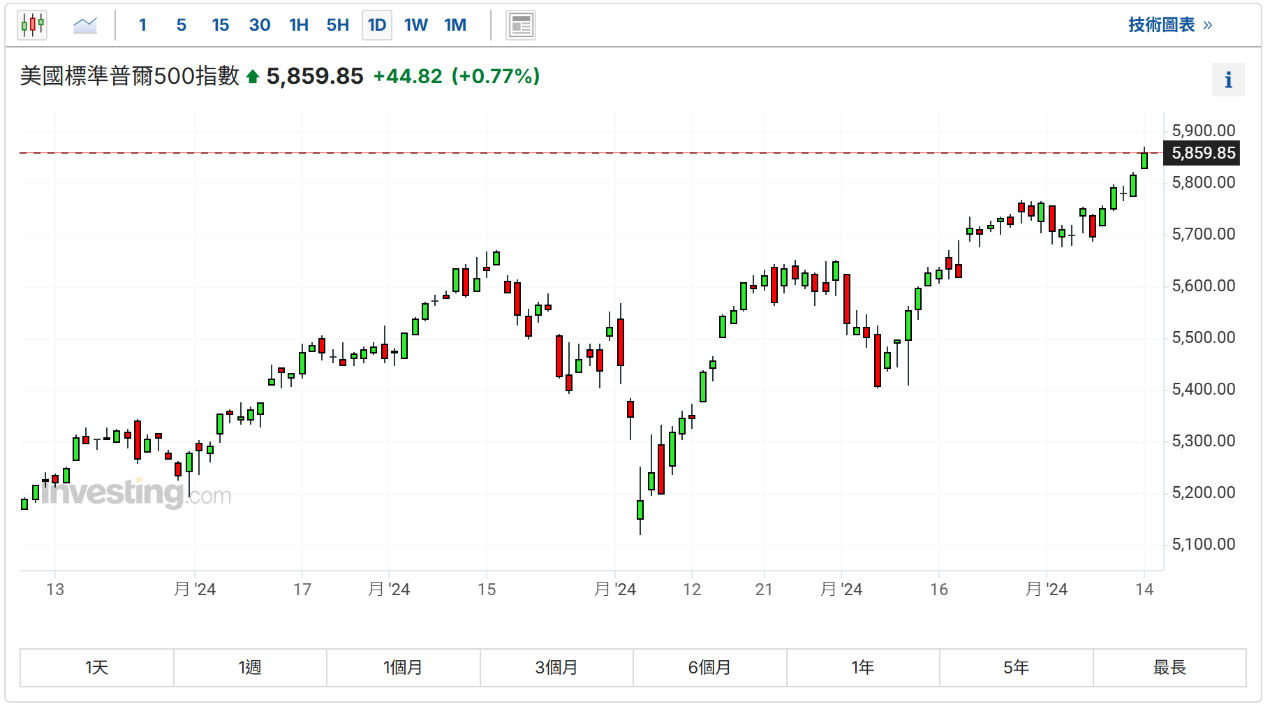Image resolution: width=1270 pixels, height=709 pixels.
Task: Select the 1天 time range tab
Action: click(x=97, y=668)
